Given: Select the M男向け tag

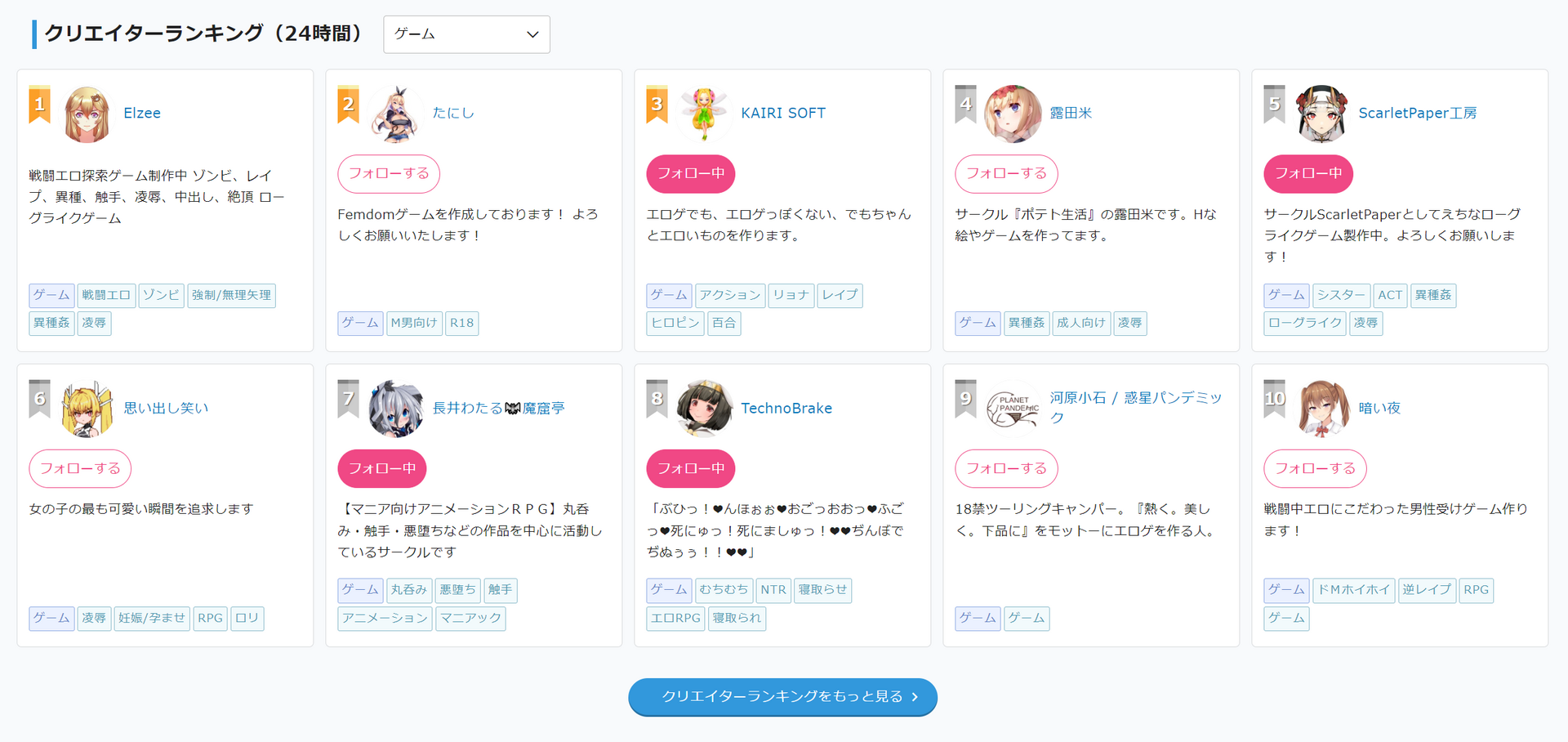Looking at the screenshot, I should [x=414, y=324].
